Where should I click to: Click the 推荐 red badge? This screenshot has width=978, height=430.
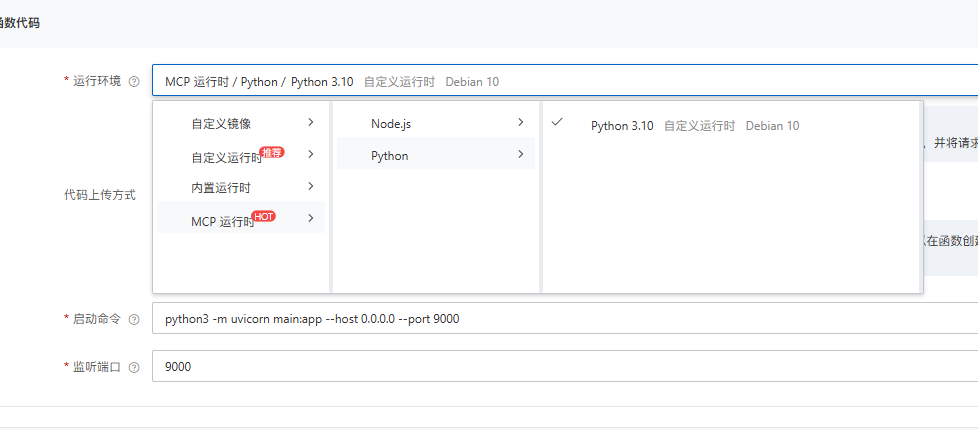pyautogui.click(x=272, y=153)
